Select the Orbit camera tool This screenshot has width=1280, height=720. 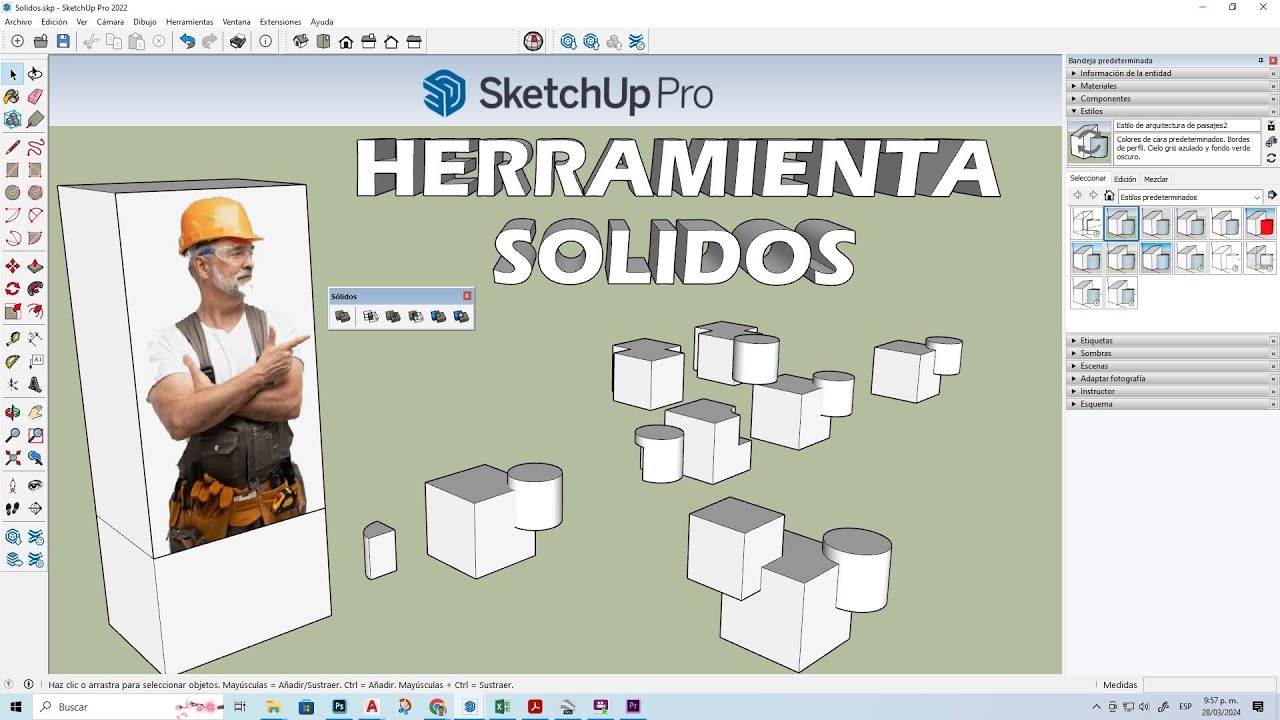(x=13, y=412)
